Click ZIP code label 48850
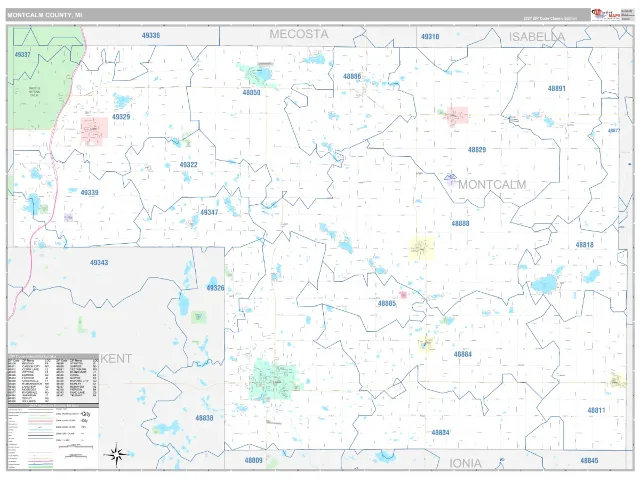The width and height of the screenshot is (640, 480). [x=251, y=93]
